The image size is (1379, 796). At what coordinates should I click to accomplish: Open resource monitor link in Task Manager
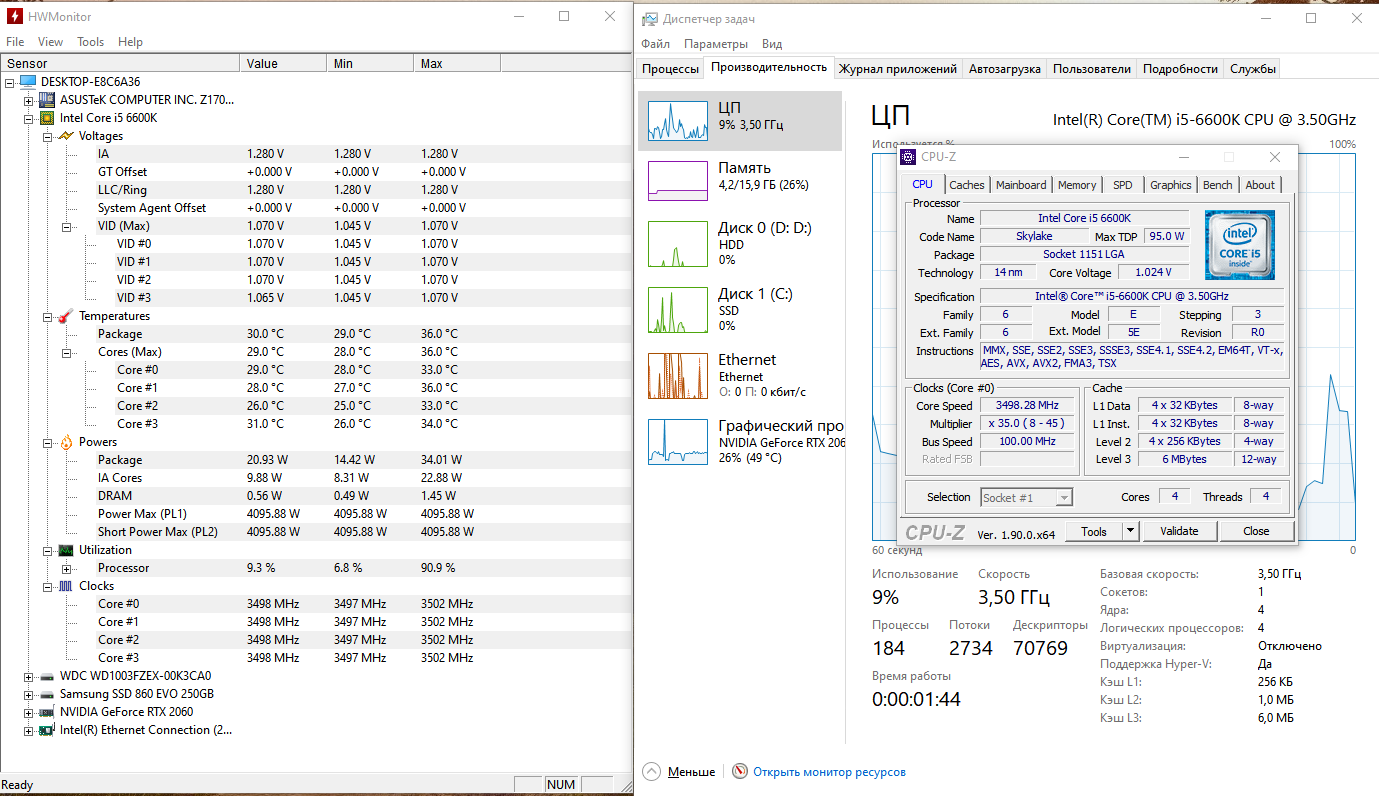(x=829, y=772)
